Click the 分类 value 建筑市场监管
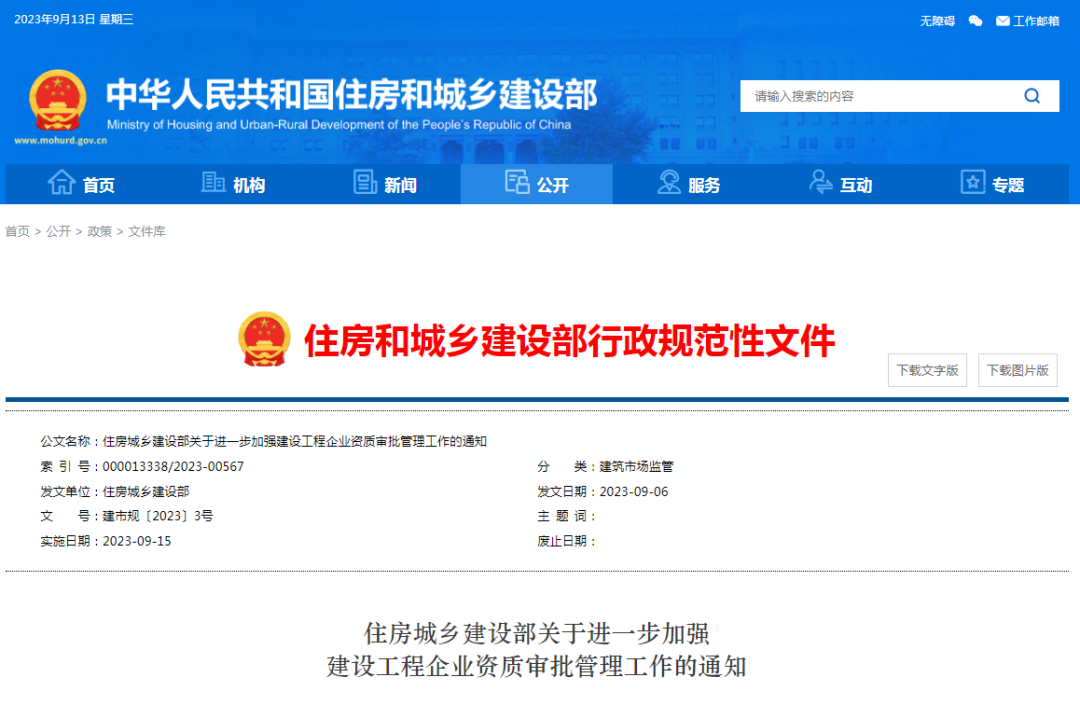Screen dimensions: 1080x705 (x=636, y=467)
